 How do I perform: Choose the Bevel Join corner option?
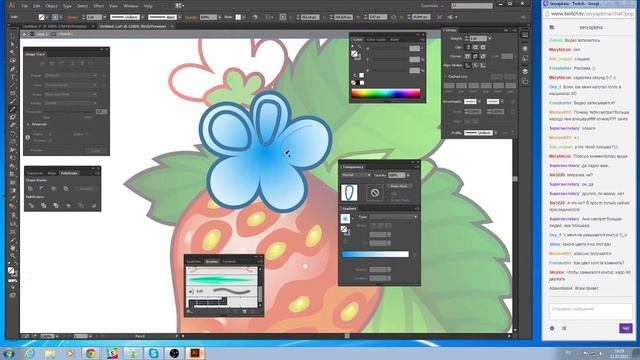[483, 56]
